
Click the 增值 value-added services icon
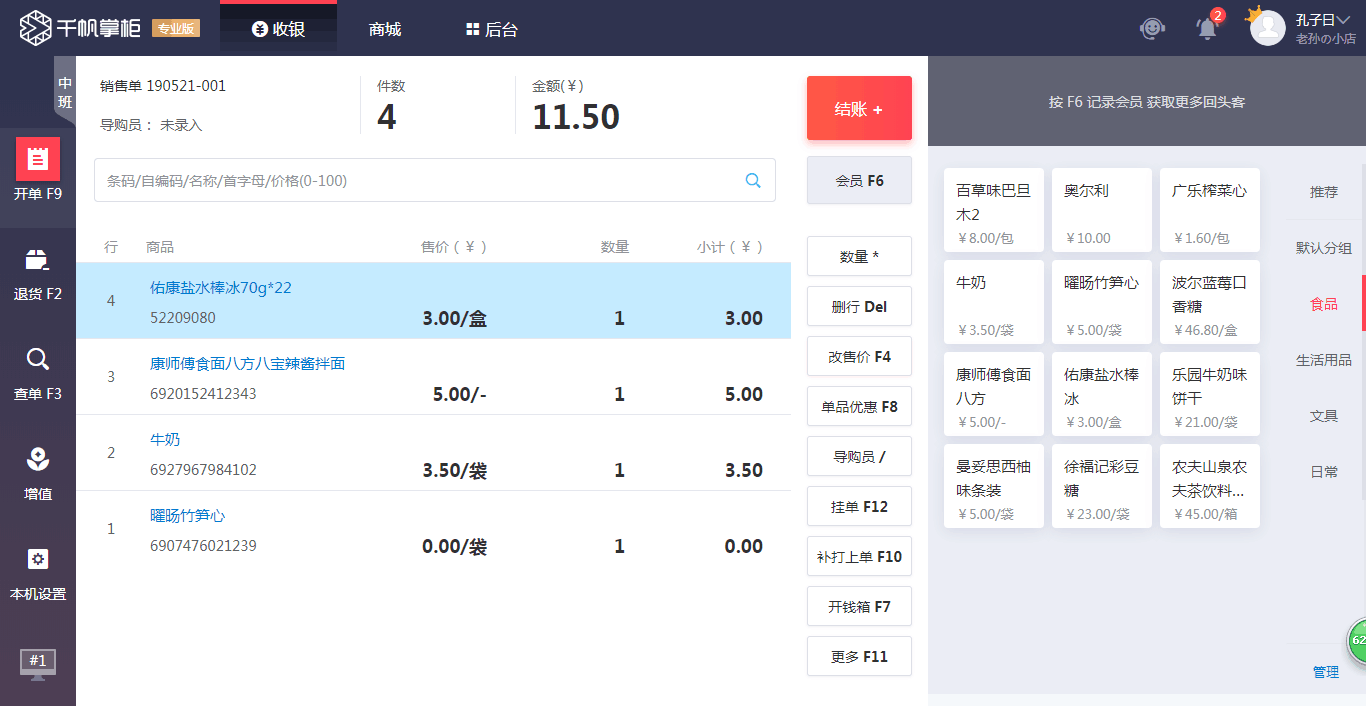click(37, 470)
